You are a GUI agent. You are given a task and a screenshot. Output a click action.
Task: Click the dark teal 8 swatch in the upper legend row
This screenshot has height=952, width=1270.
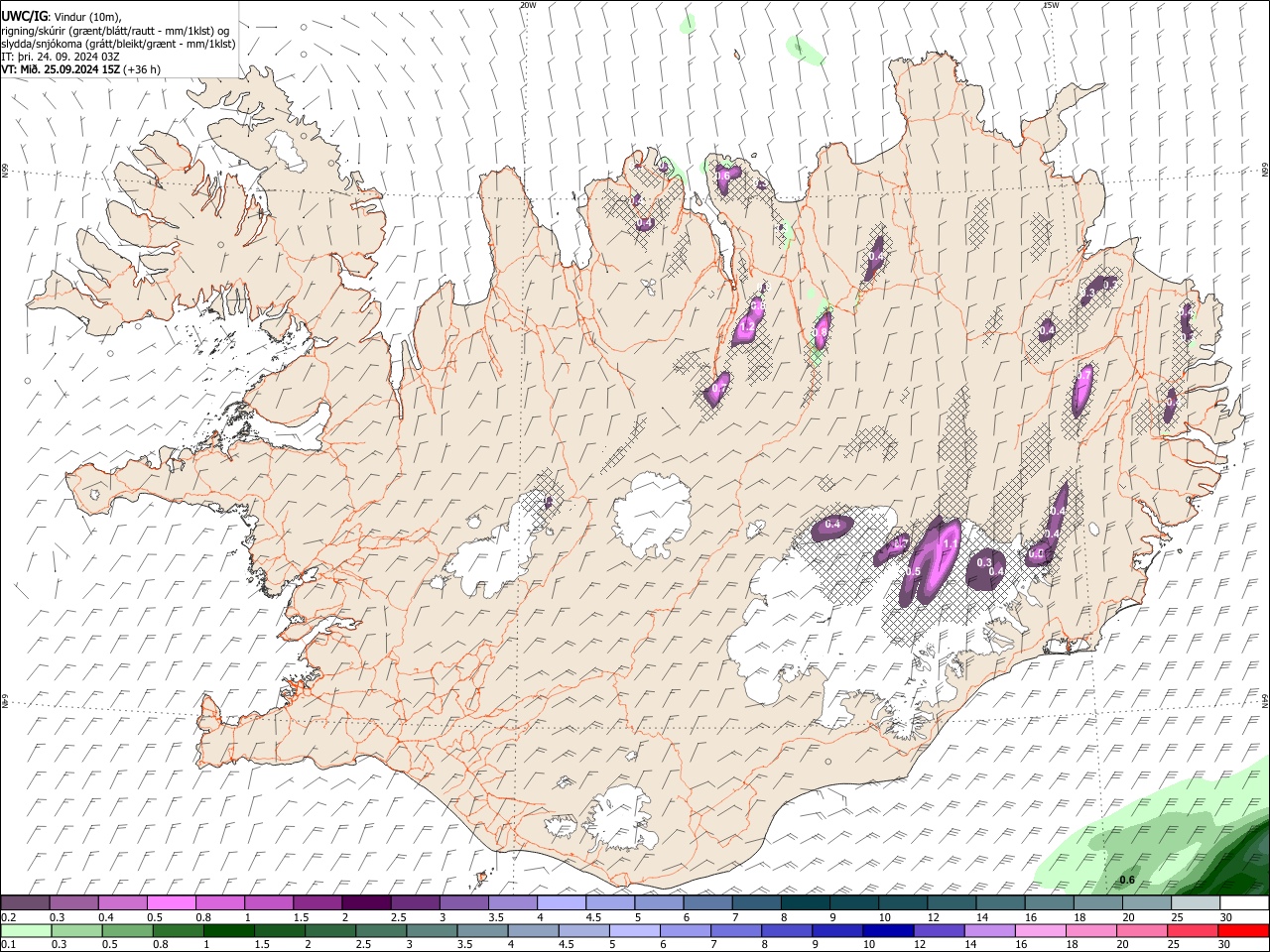tap(805, 903)
